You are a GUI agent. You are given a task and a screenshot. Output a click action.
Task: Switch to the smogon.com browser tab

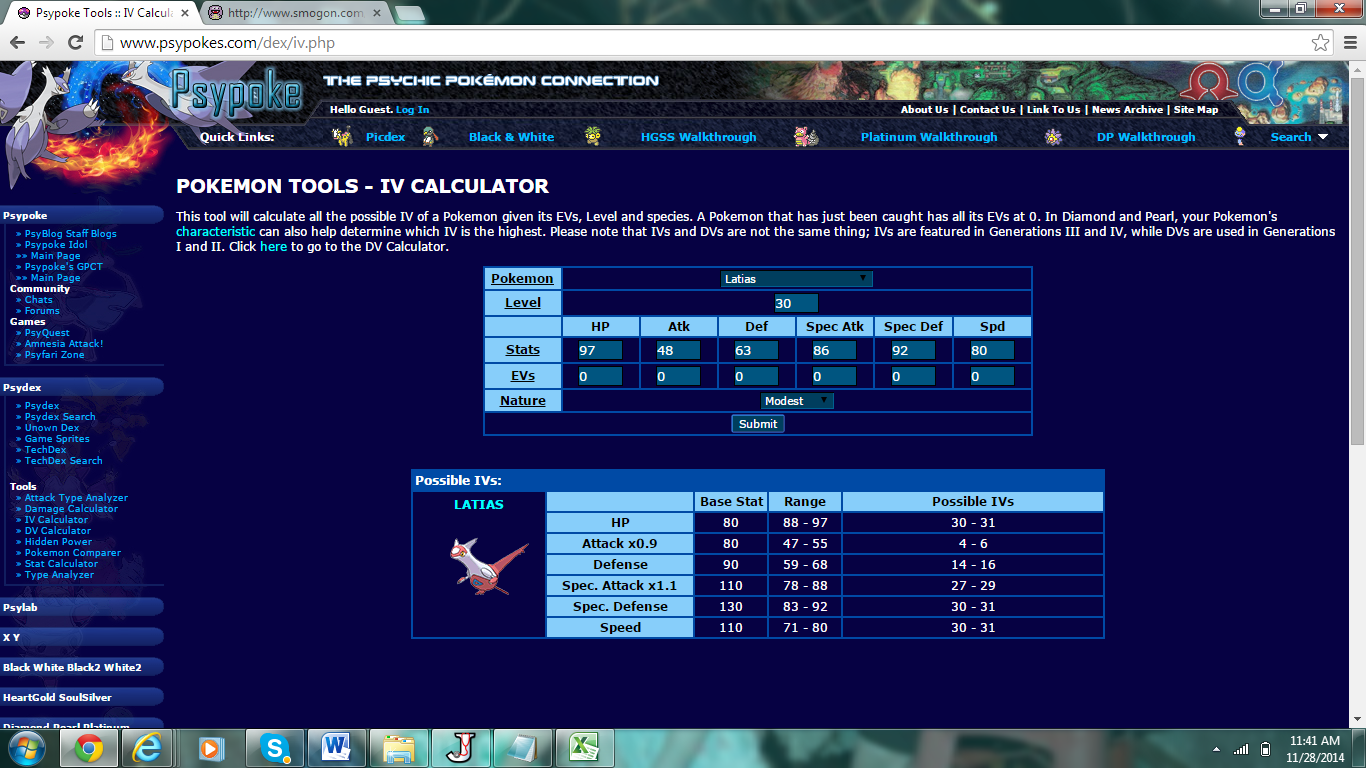point(294,14)
